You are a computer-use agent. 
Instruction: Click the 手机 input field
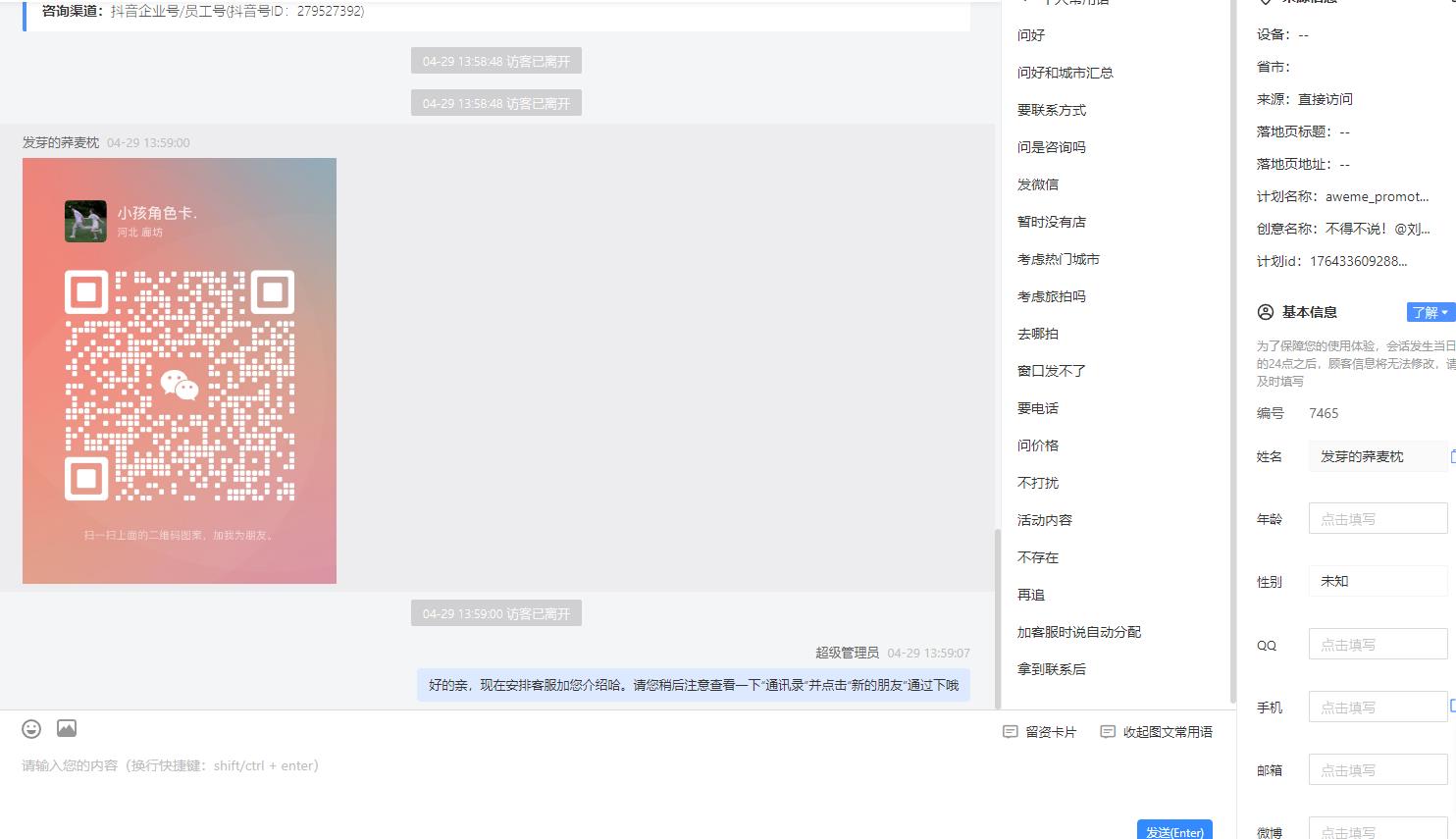pyautogui.click(x=1378, y=708)
